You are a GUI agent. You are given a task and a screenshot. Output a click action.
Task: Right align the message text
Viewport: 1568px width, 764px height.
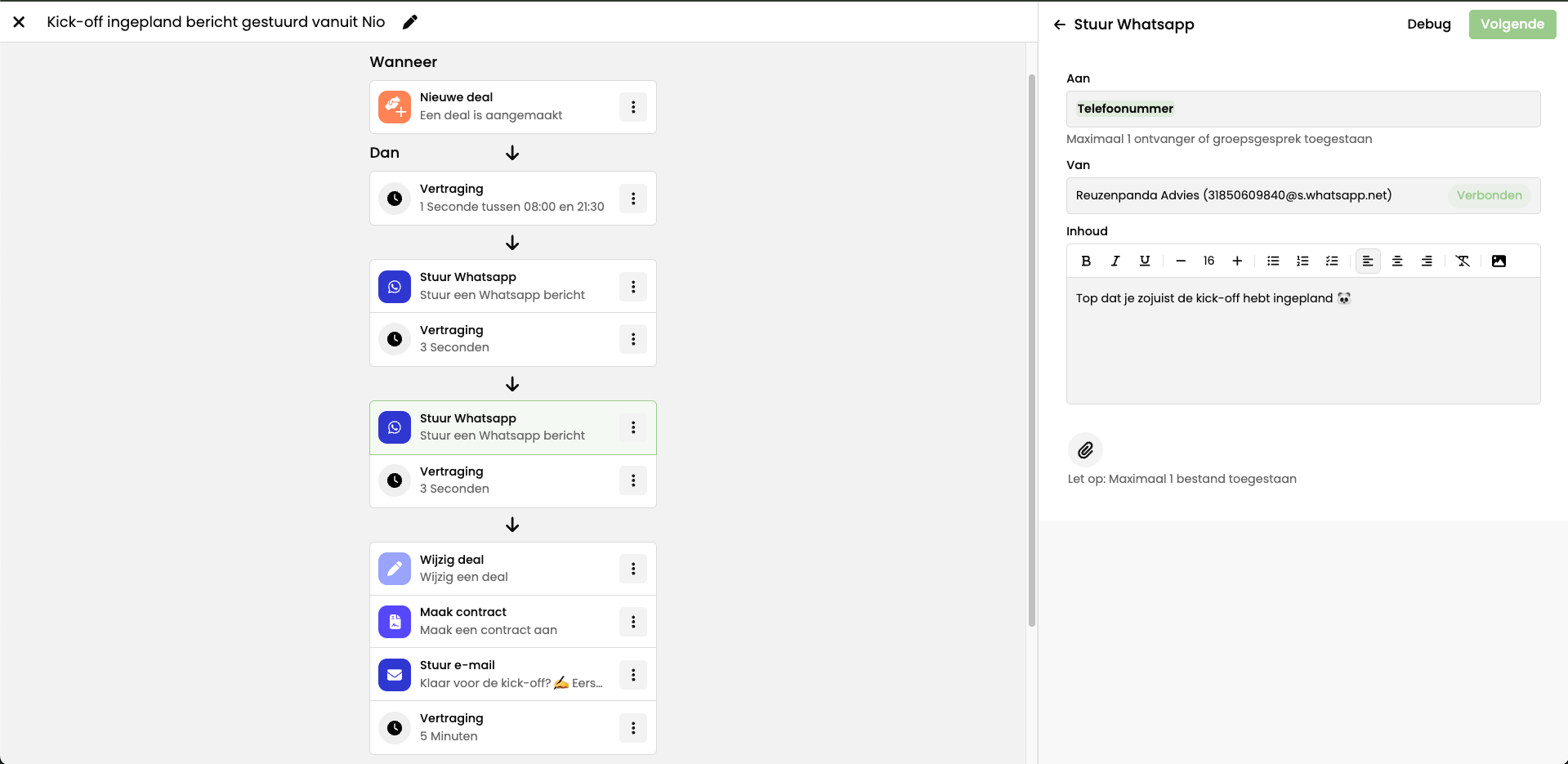[1427, 261]
